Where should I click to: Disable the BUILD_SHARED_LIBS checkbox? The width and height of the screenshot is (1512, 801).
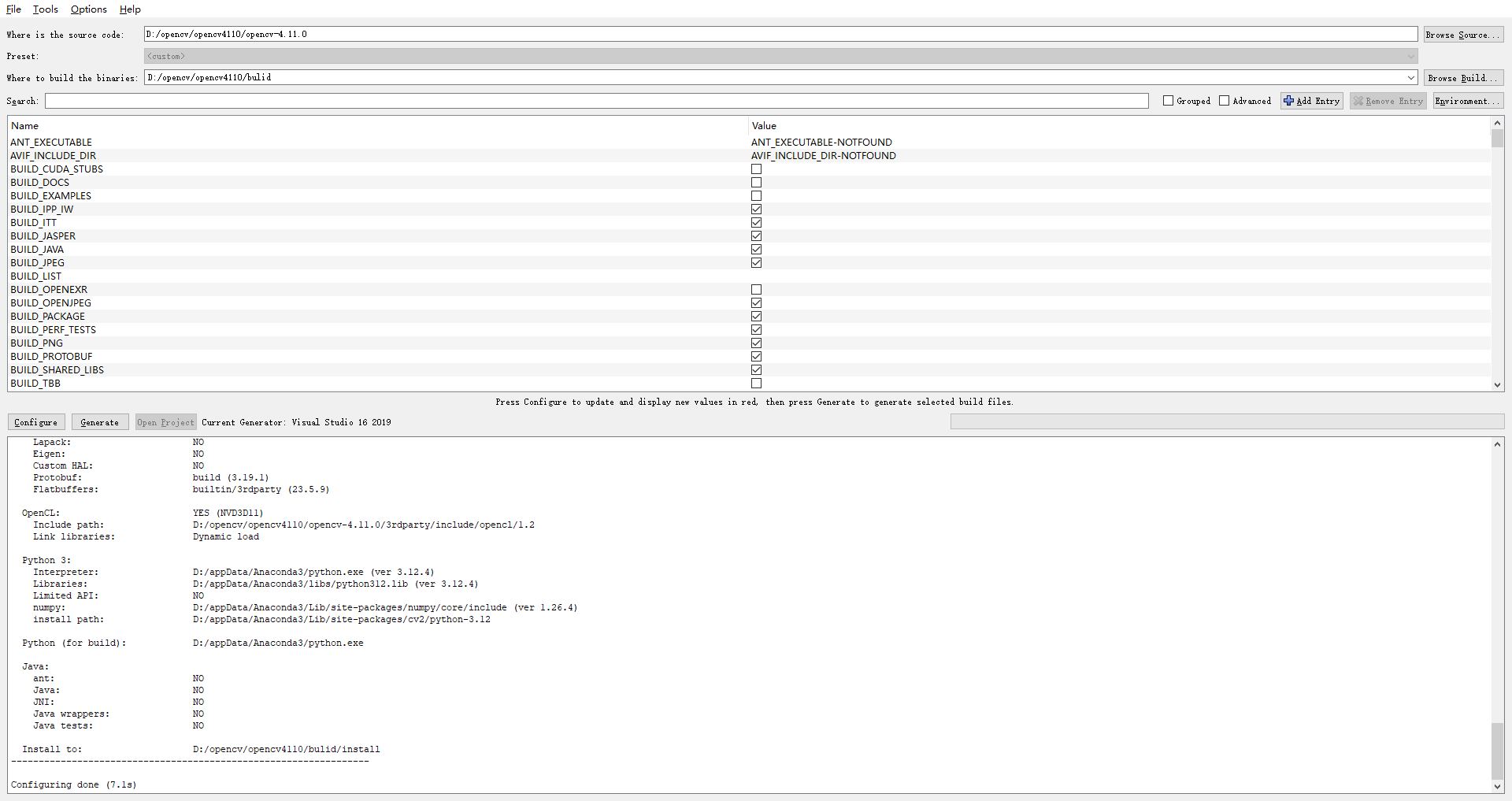pos(756,369)
